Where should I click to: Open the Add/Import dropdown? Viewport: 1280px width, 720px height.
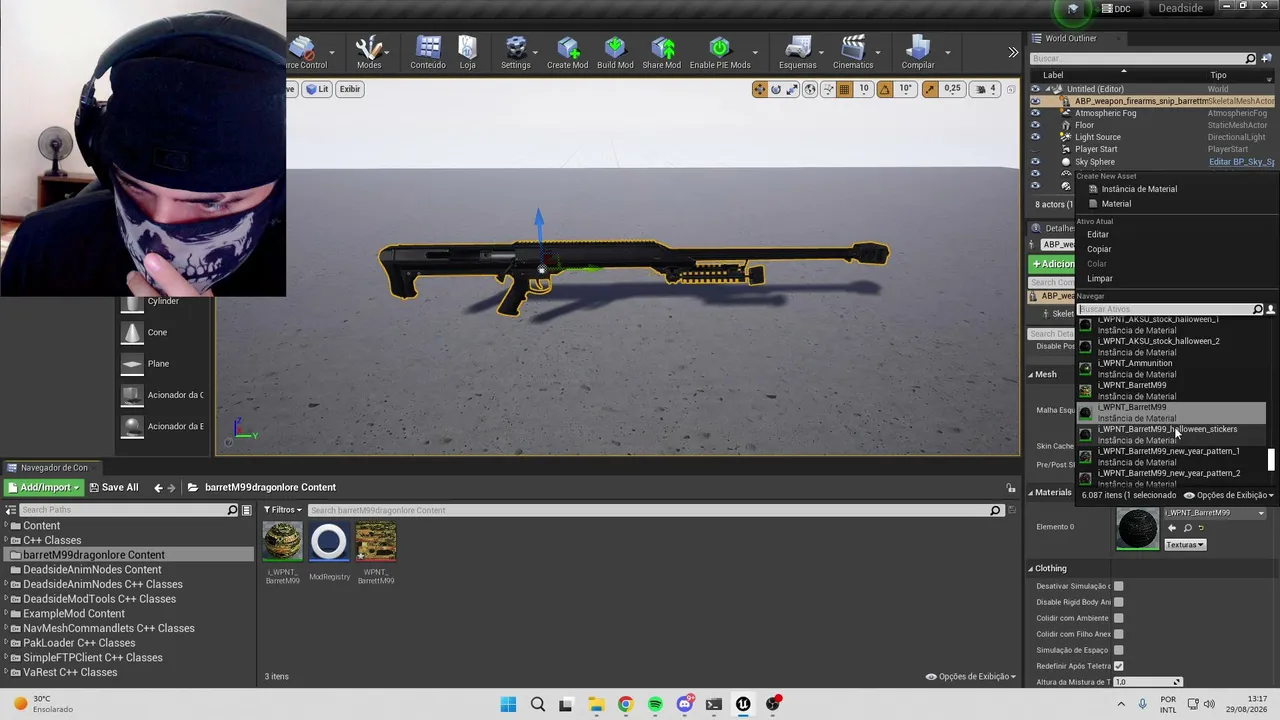click(x=43, y=488)
